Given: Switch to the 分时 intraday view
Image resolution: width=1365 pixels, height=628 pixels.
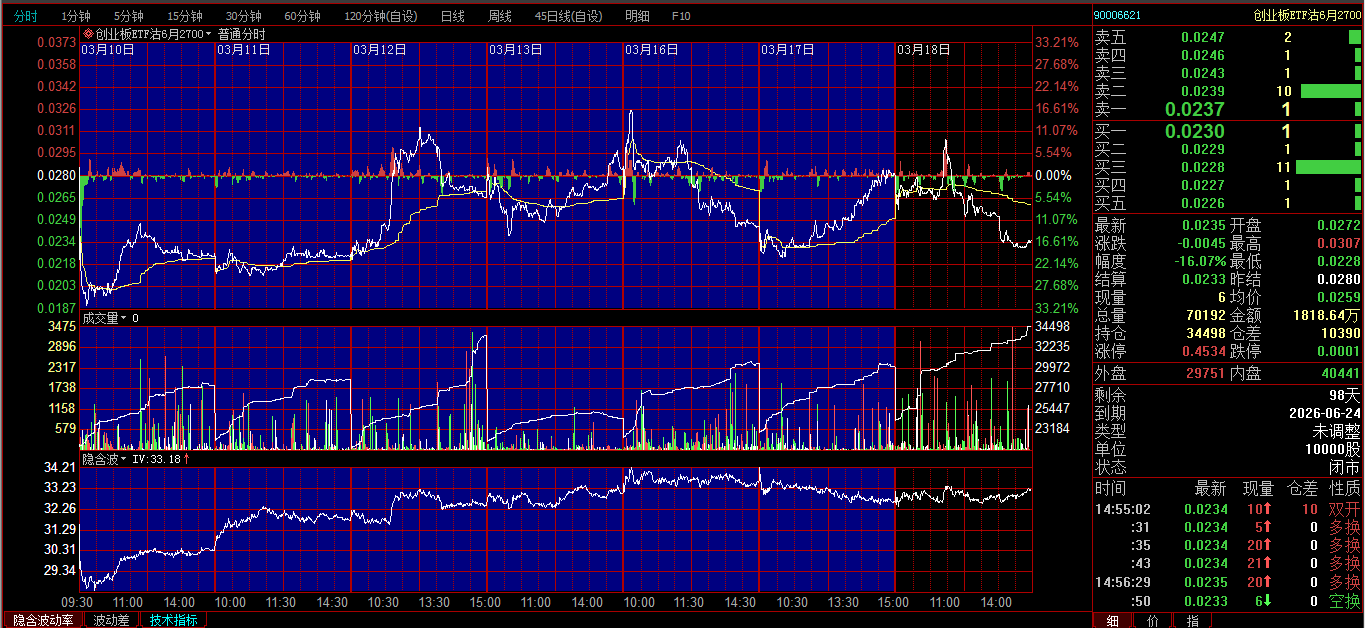Looking at the screenshot, I should pyautogui.click(x=26, y=17).
